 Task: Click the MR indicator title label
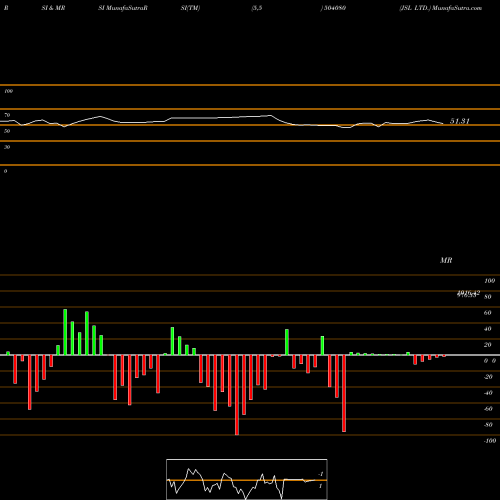446,260
